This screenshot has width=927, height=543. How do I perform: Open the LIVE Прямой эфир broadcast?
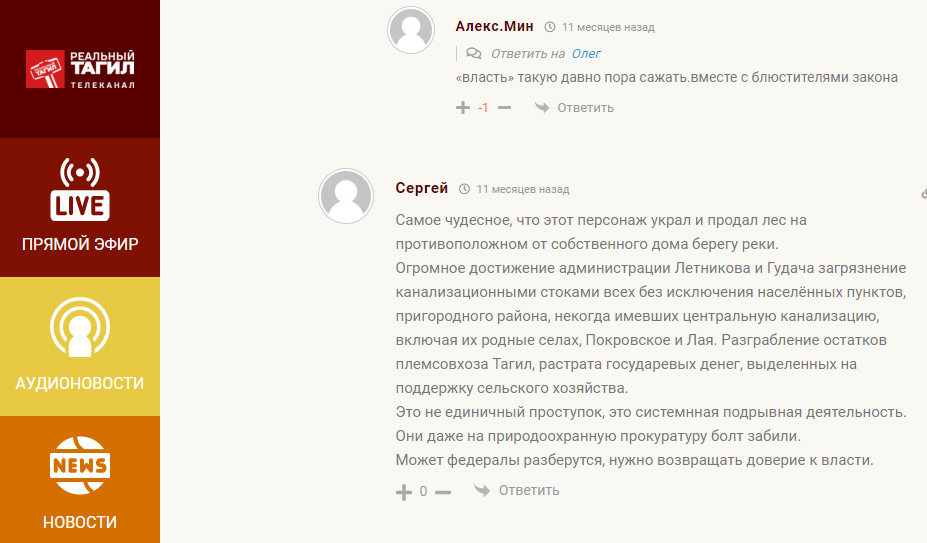click(x=80, y=207)
